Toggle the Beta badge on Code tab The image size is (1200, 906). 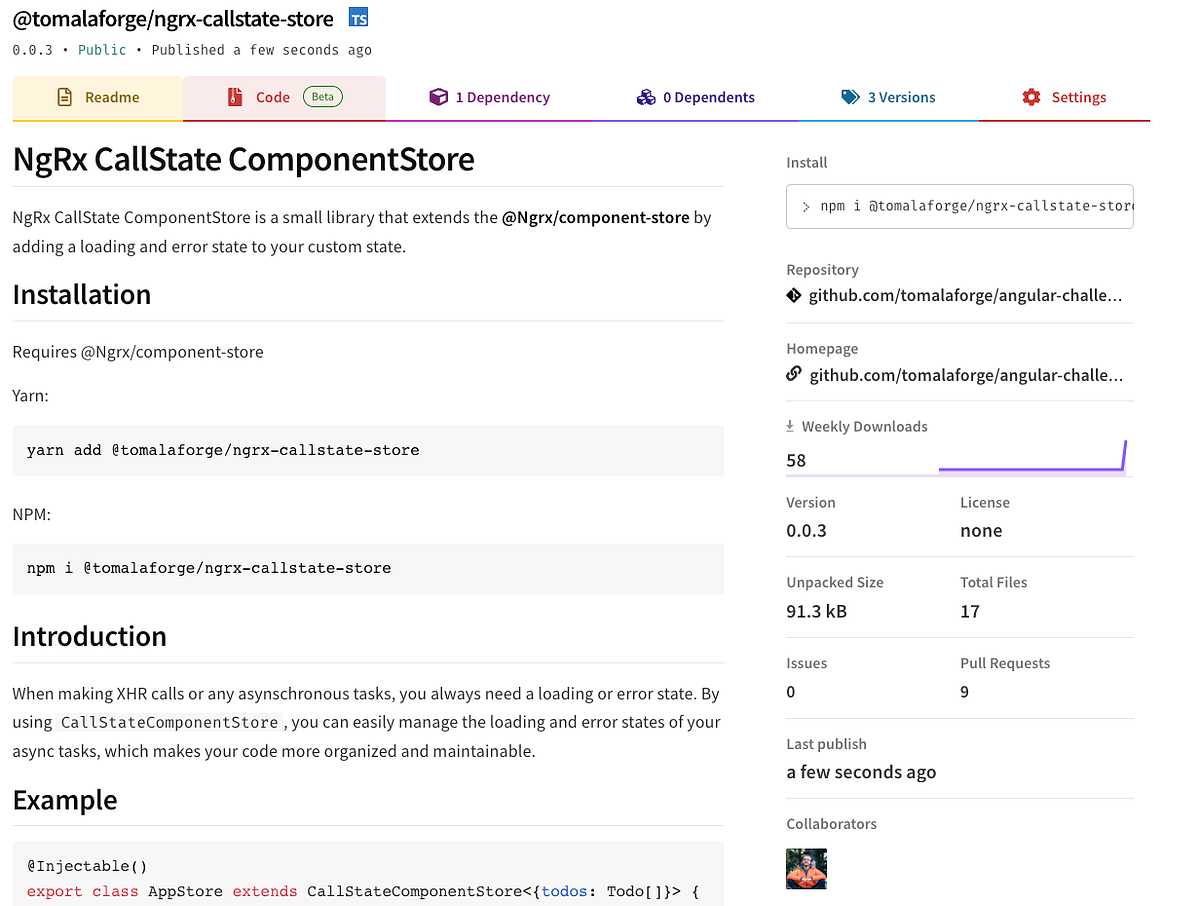(322, 97)
